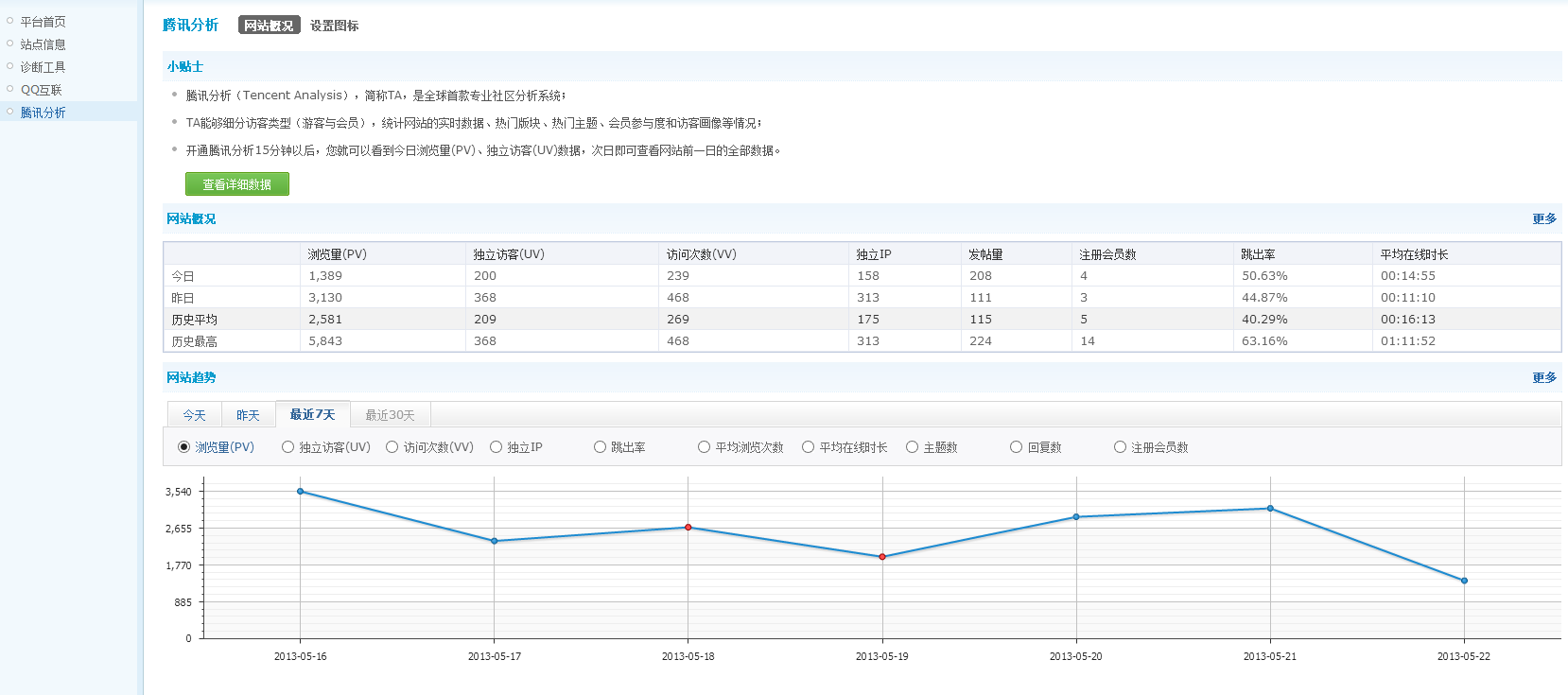The image size is (1568, 695).
Task: Open 平台首页 in the sidebar
Action: [x=43, y=22]
